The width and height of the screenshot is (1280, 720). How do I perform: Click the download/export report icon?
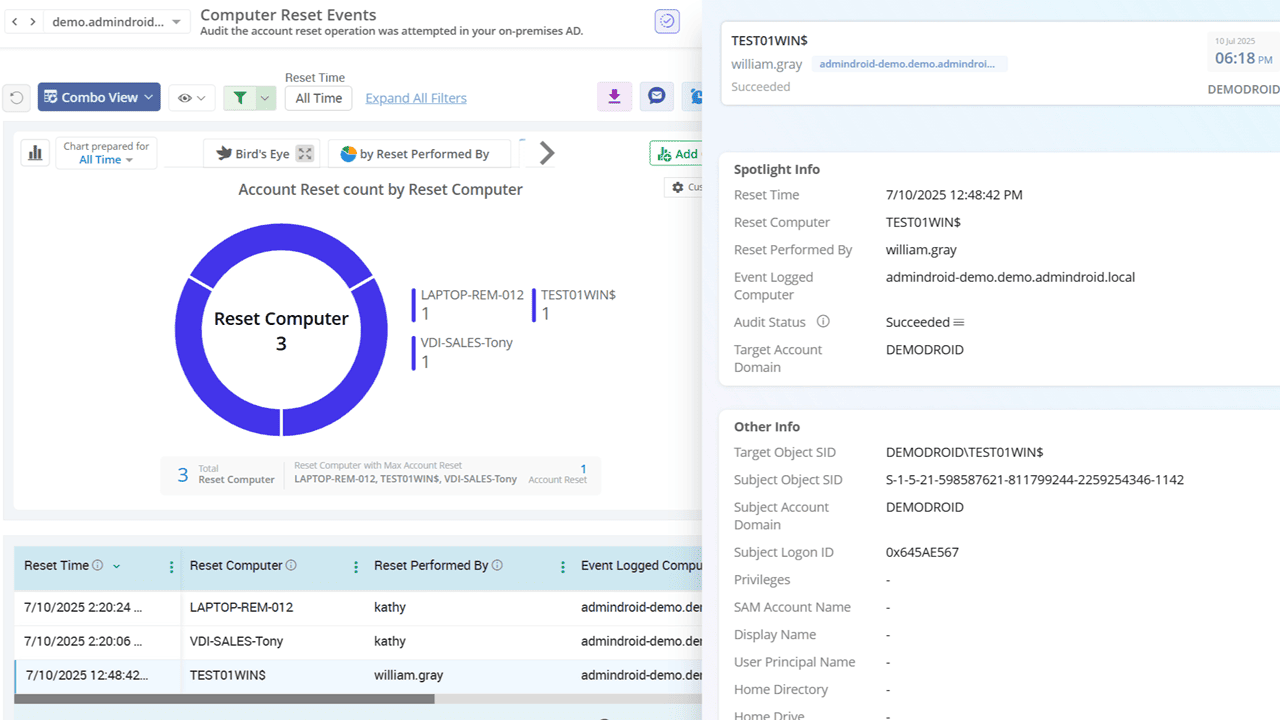pyautogui.click(x=614, y=97)
